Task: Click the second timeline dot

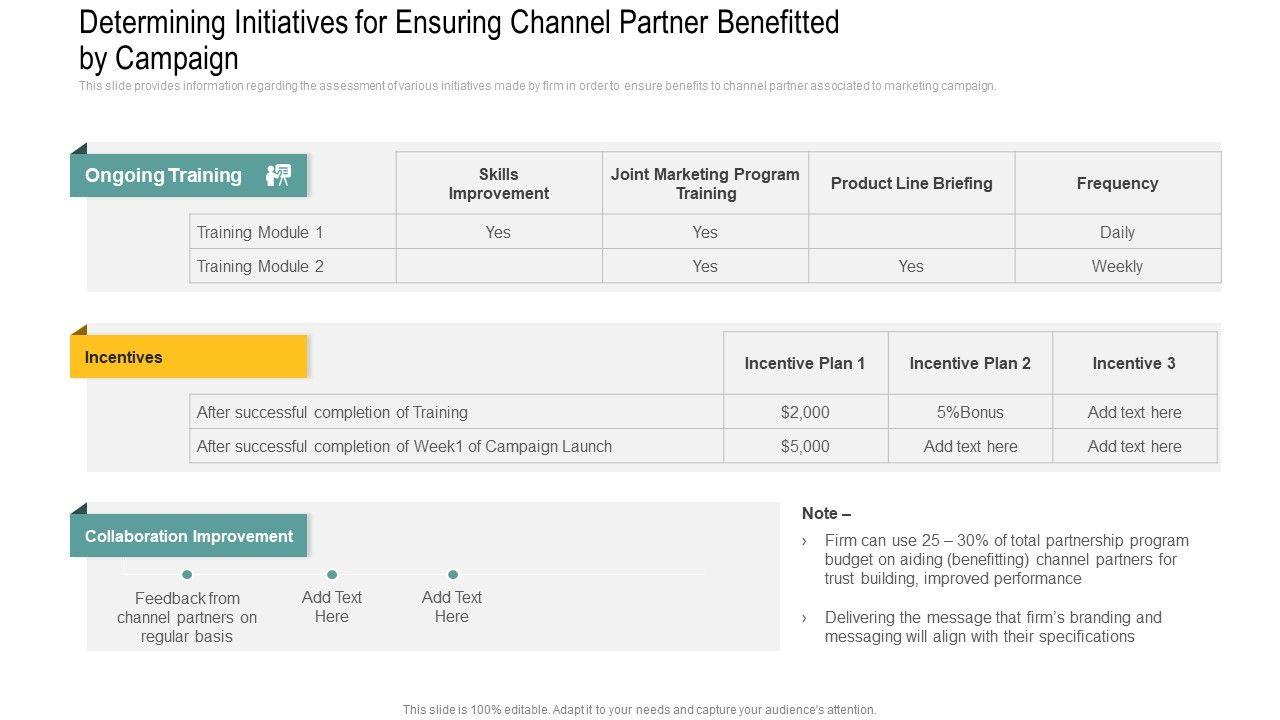Action: [332, 574]
